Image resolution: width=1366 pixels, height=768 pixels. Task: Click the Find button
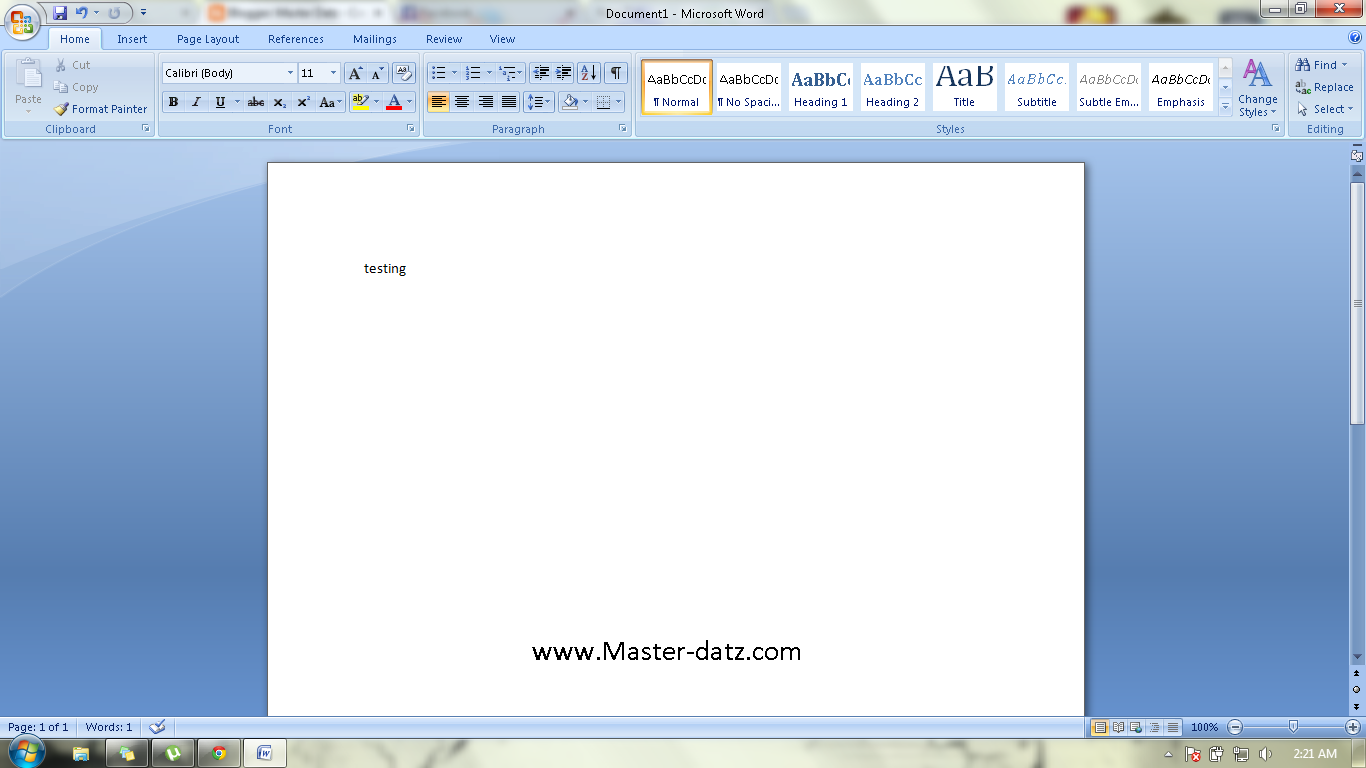pyautogui.click(x=1322, y=65)
